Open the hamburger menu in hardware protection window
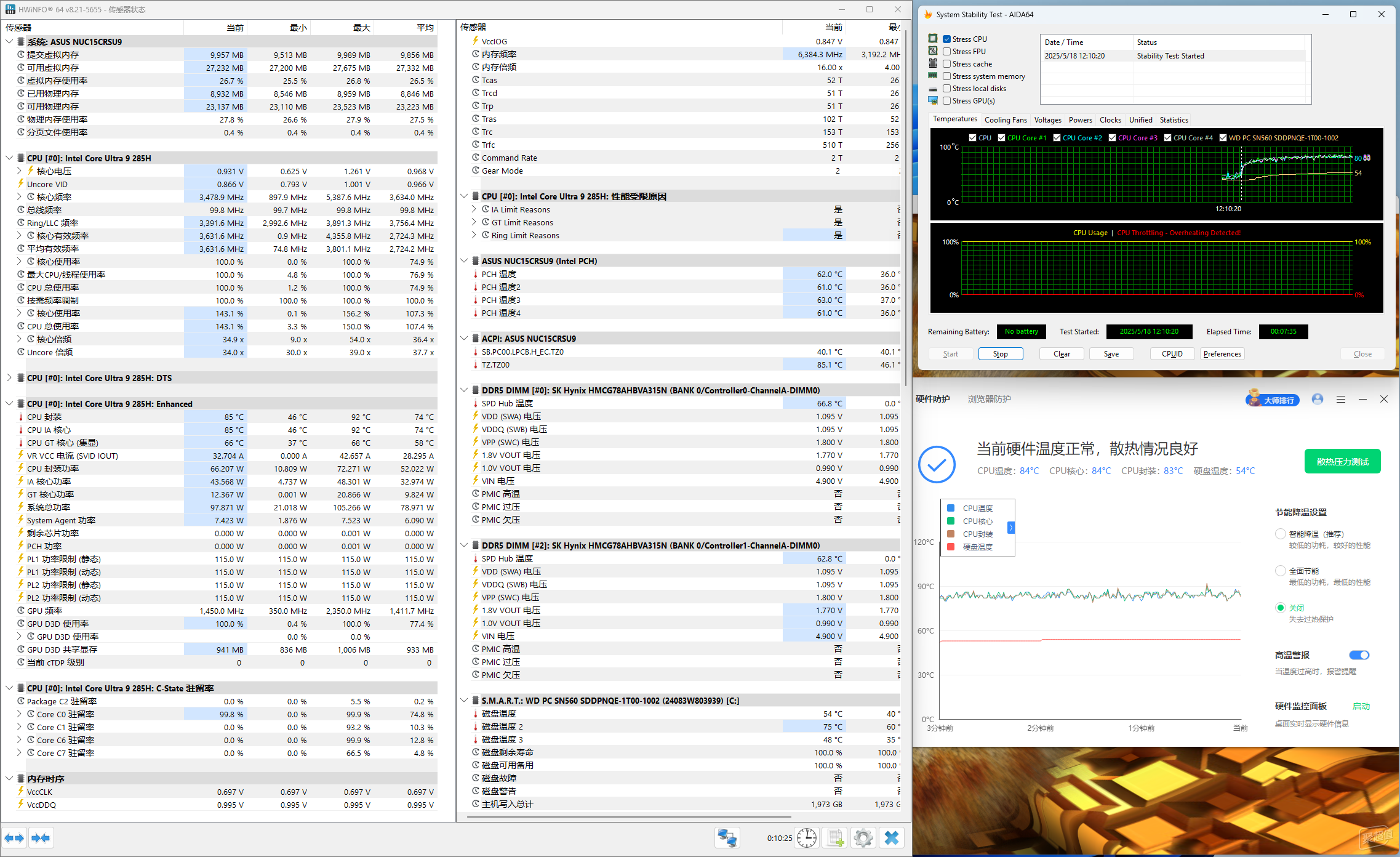 point(1341,399)
